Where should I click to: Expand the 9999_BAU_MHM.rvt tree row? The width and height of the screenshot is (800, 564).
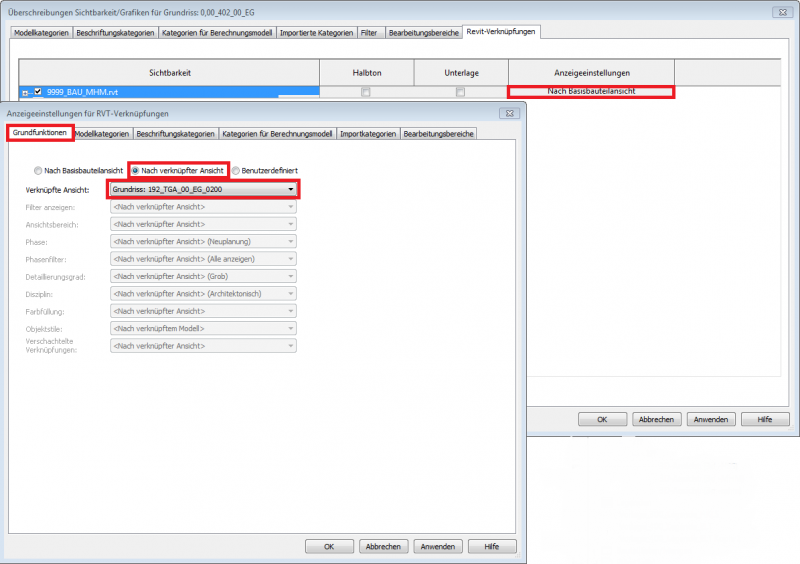click(x=25, y=92)
